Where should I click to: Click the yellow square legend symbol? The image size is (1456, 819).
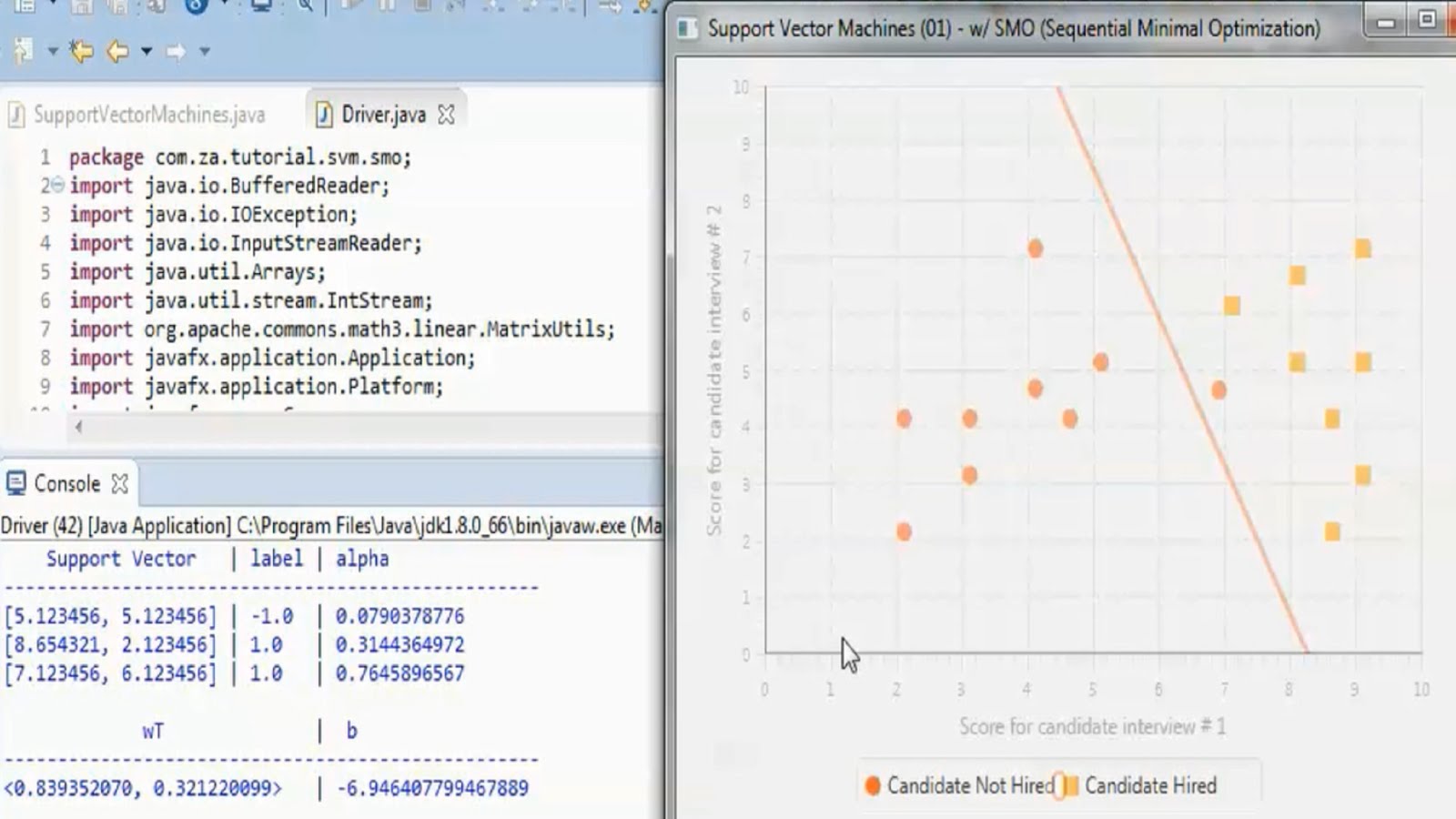[x=1070, y=785]
